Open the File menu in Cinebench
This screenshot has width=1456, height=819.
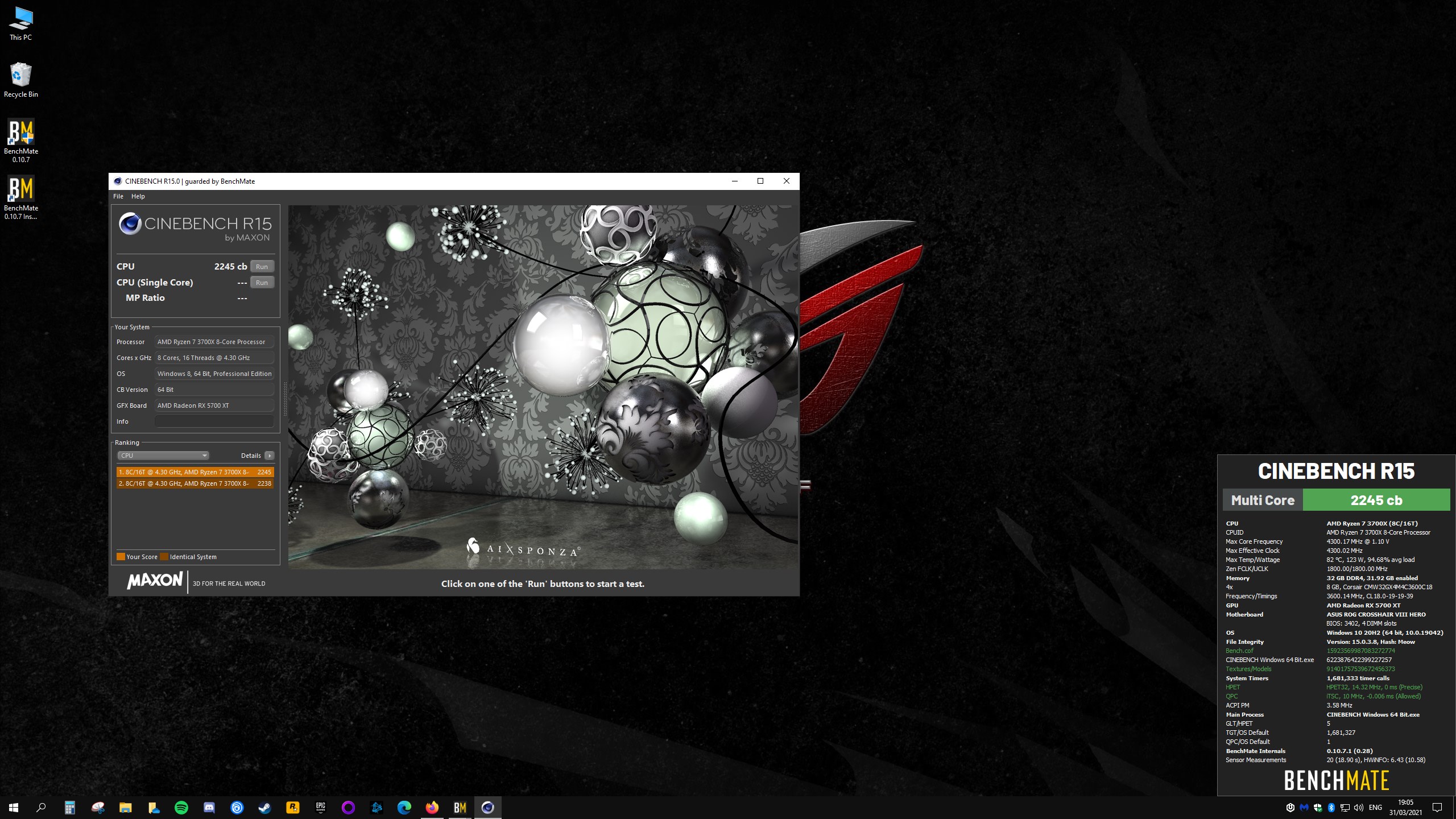click(118, 196)
